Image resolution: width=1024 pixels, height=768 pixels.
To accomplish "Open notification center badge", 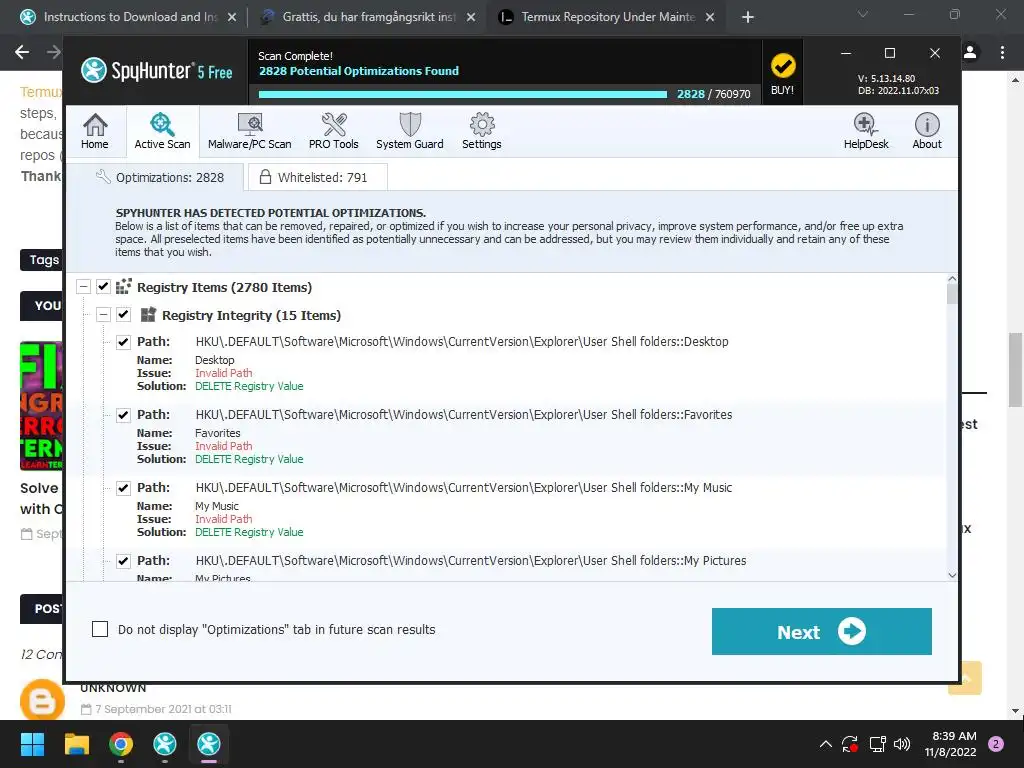I will coord(996,744).
